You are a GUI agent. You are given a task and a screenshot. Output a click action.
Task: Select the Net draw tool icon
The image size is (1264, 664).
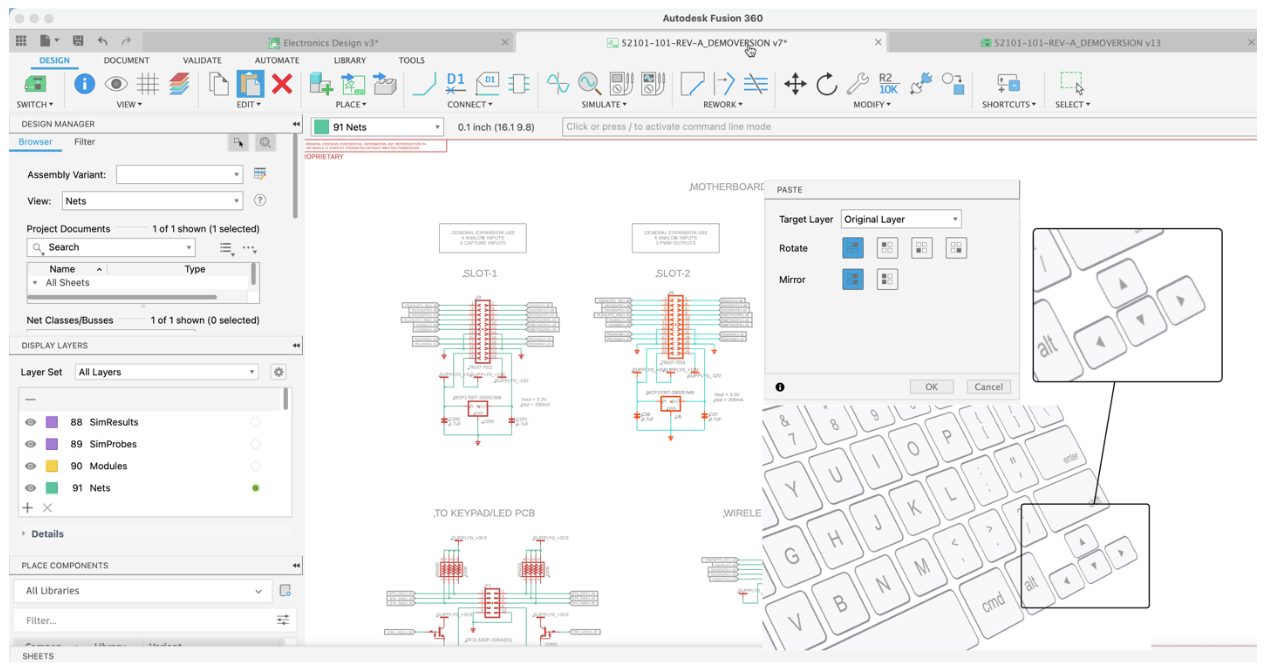424,84
